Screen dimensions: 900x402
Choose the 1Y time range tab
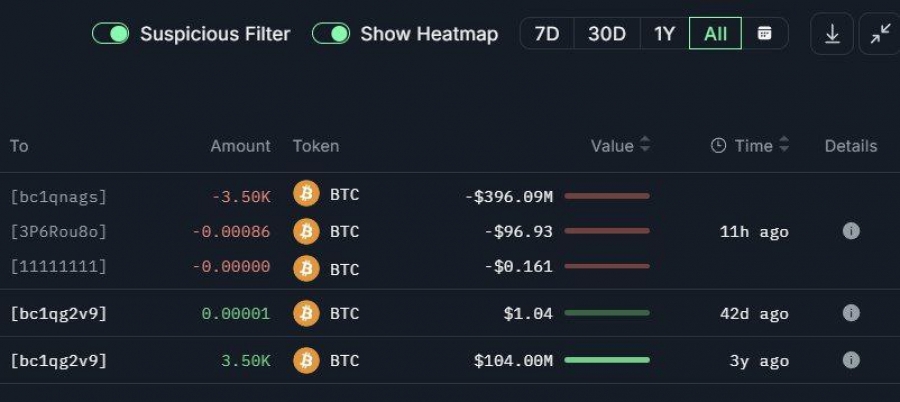click(665, 34)
